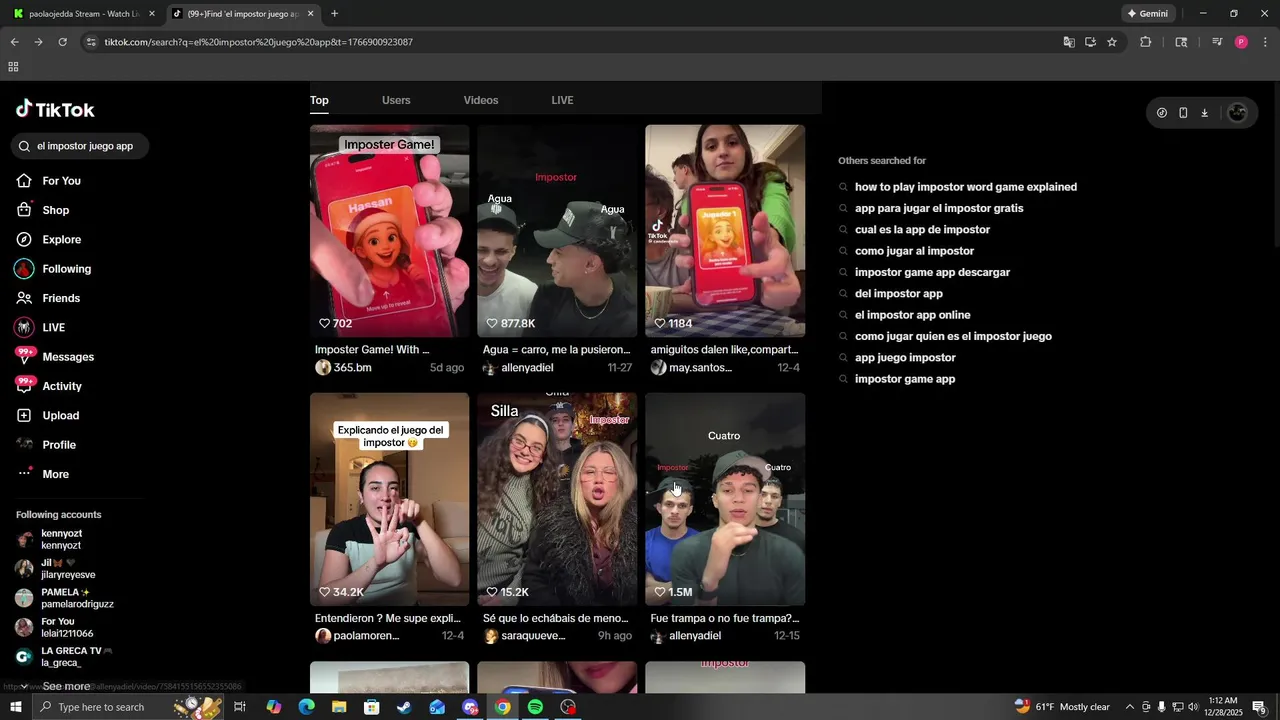Image resolution: width=1280 pixels, height=720 pixels.
Task: Close the TikTok search browser tab
Action: [310, 14]
